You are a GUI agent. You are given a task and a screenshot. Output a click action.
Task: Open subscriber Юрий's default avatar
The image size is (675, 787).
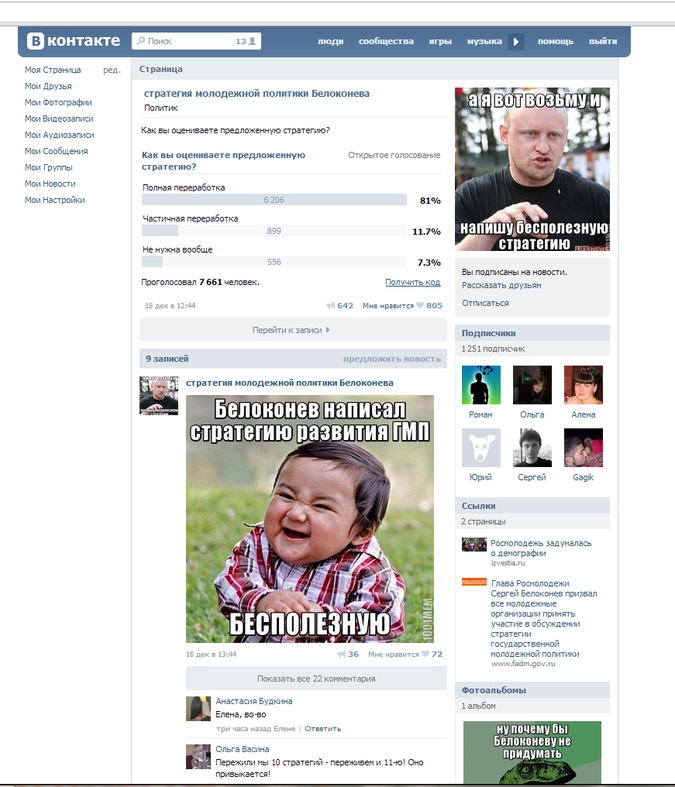481,448
